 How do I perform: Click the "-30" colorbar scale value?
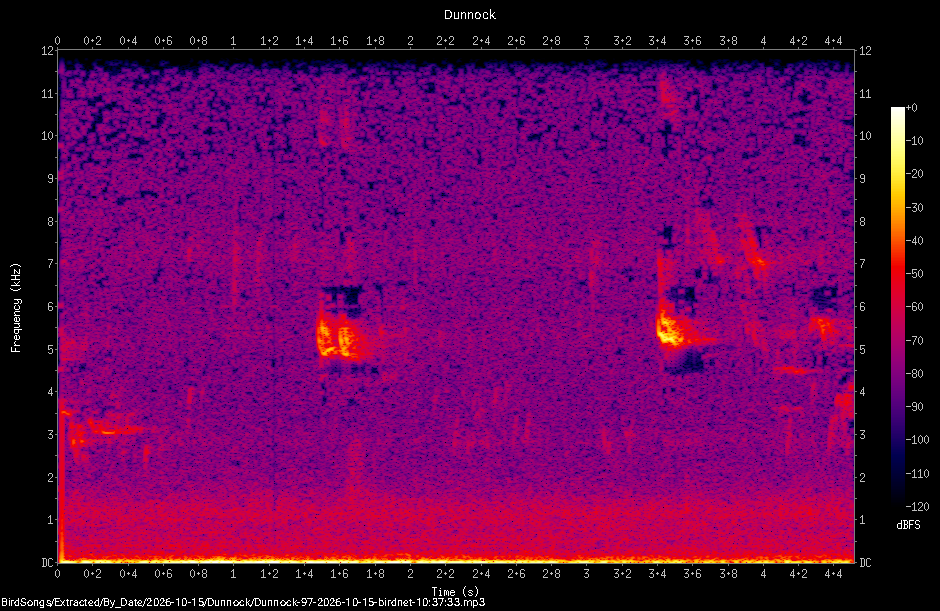click(914, 207)
